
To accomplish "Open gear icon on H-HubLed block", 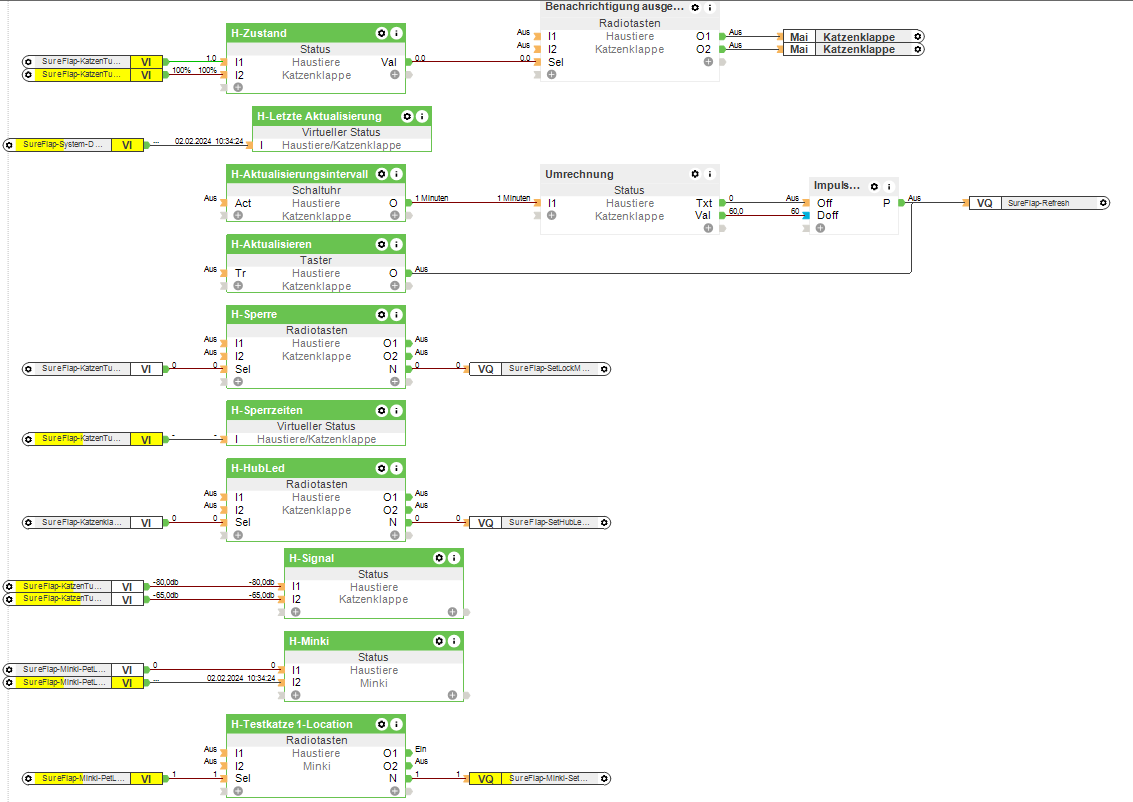I will pos(382,468).
